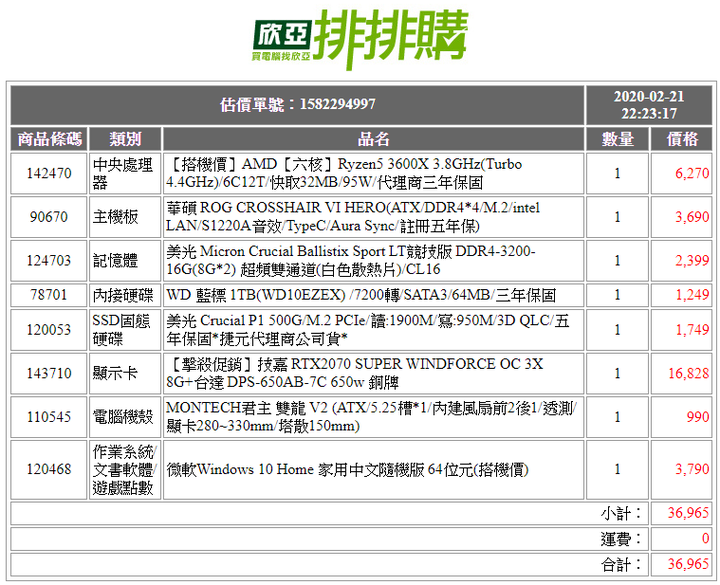Select category 中央處理器
720x585 pixels.
123,174
